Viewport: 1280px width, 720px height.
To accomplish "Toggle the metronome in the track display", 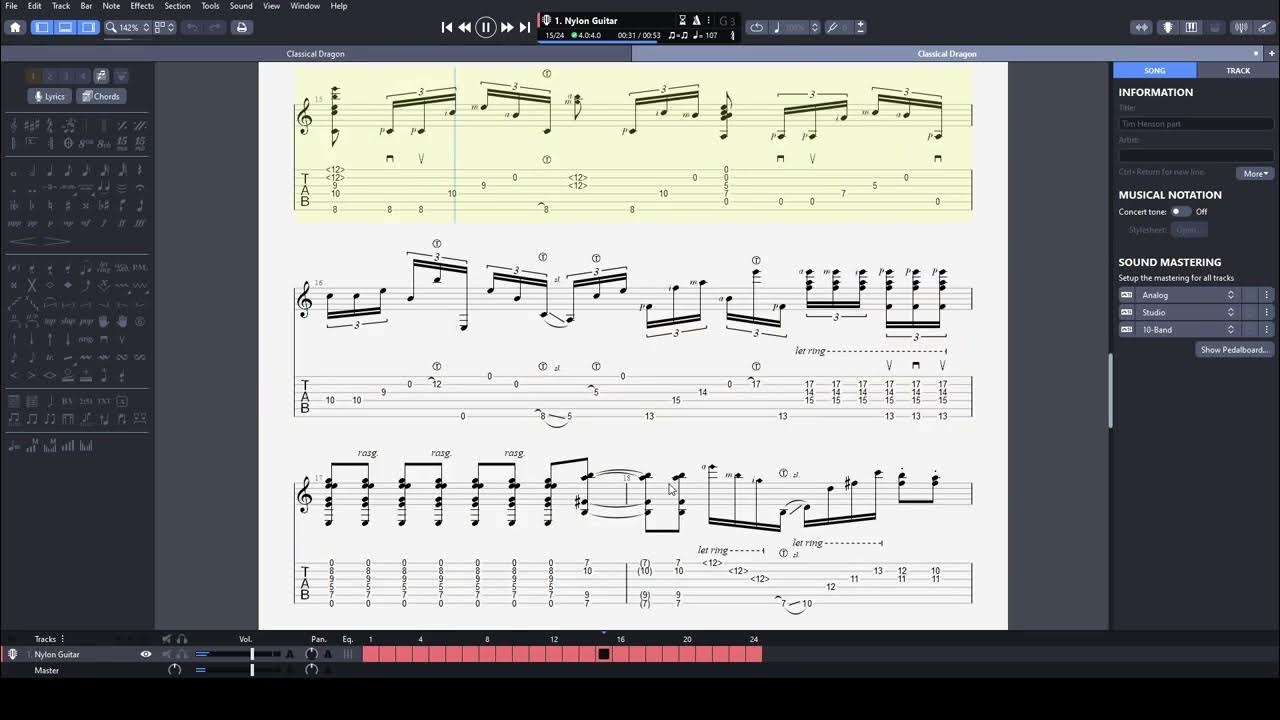I will pos(696,20).
